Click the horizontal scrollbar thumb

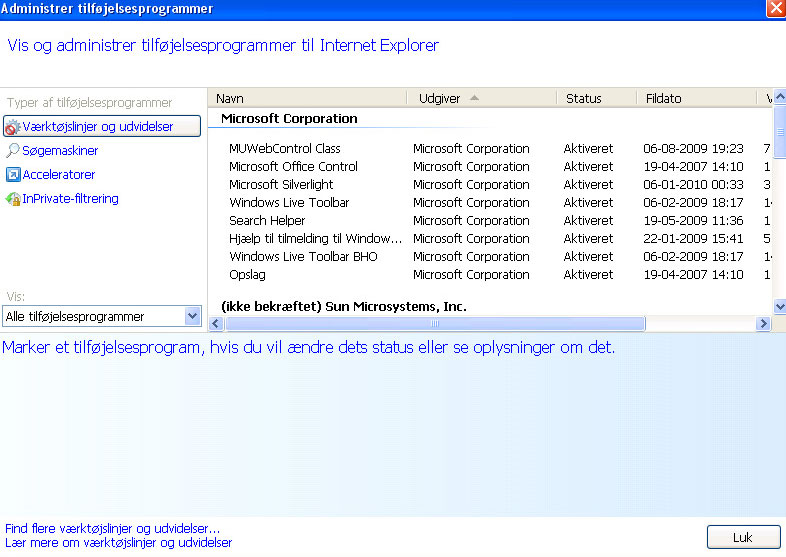click(435, 323)
